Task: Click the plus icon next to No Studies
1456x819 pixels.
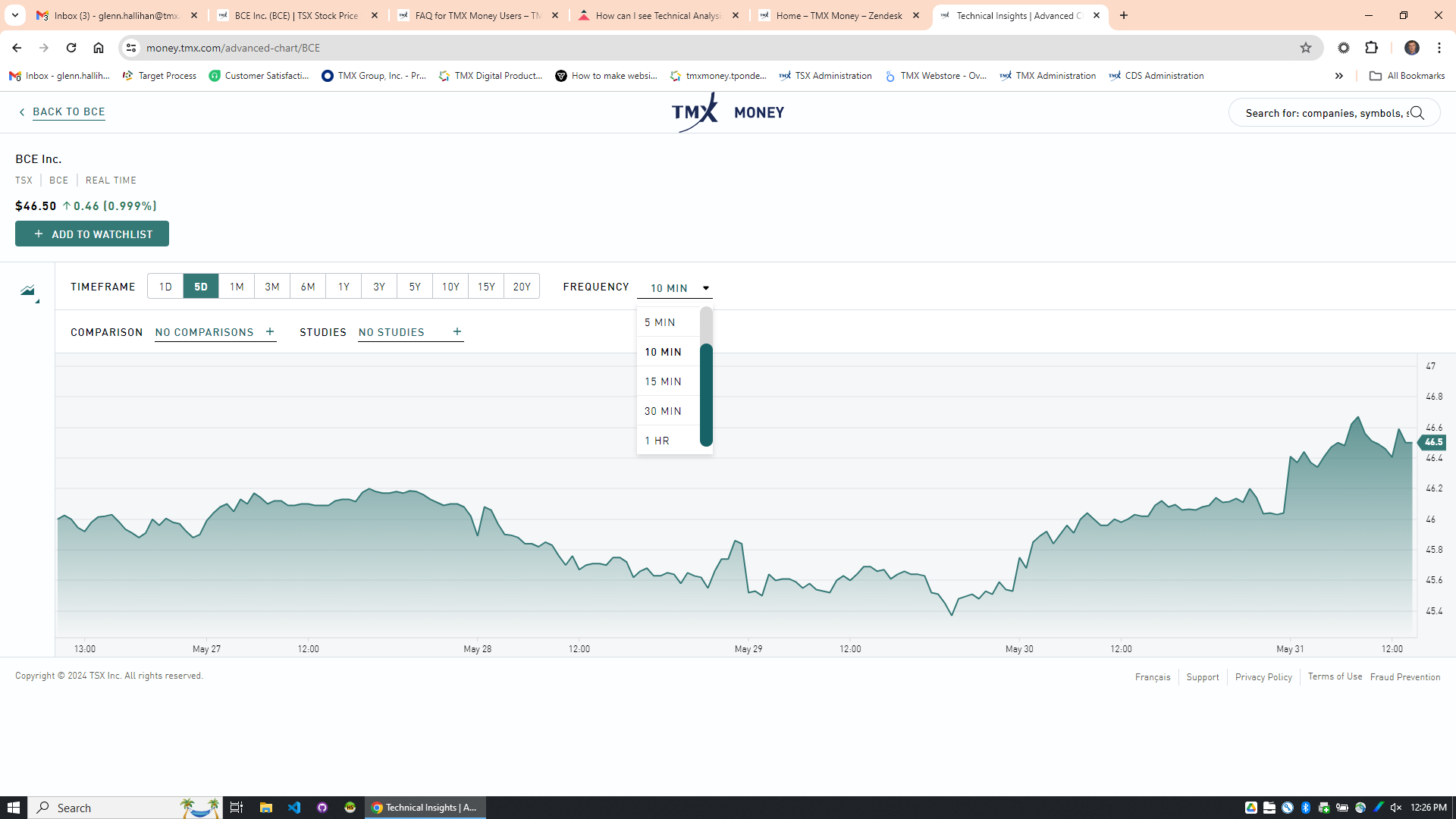Action: pyautogui.click(x=457, y=332)
